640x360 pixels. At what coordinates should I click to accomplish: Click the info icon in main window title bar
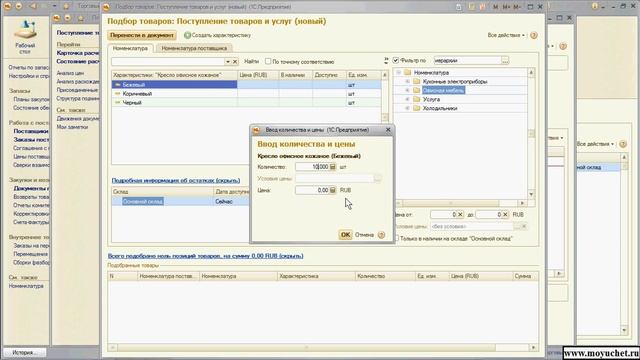(x=595, y=6)
